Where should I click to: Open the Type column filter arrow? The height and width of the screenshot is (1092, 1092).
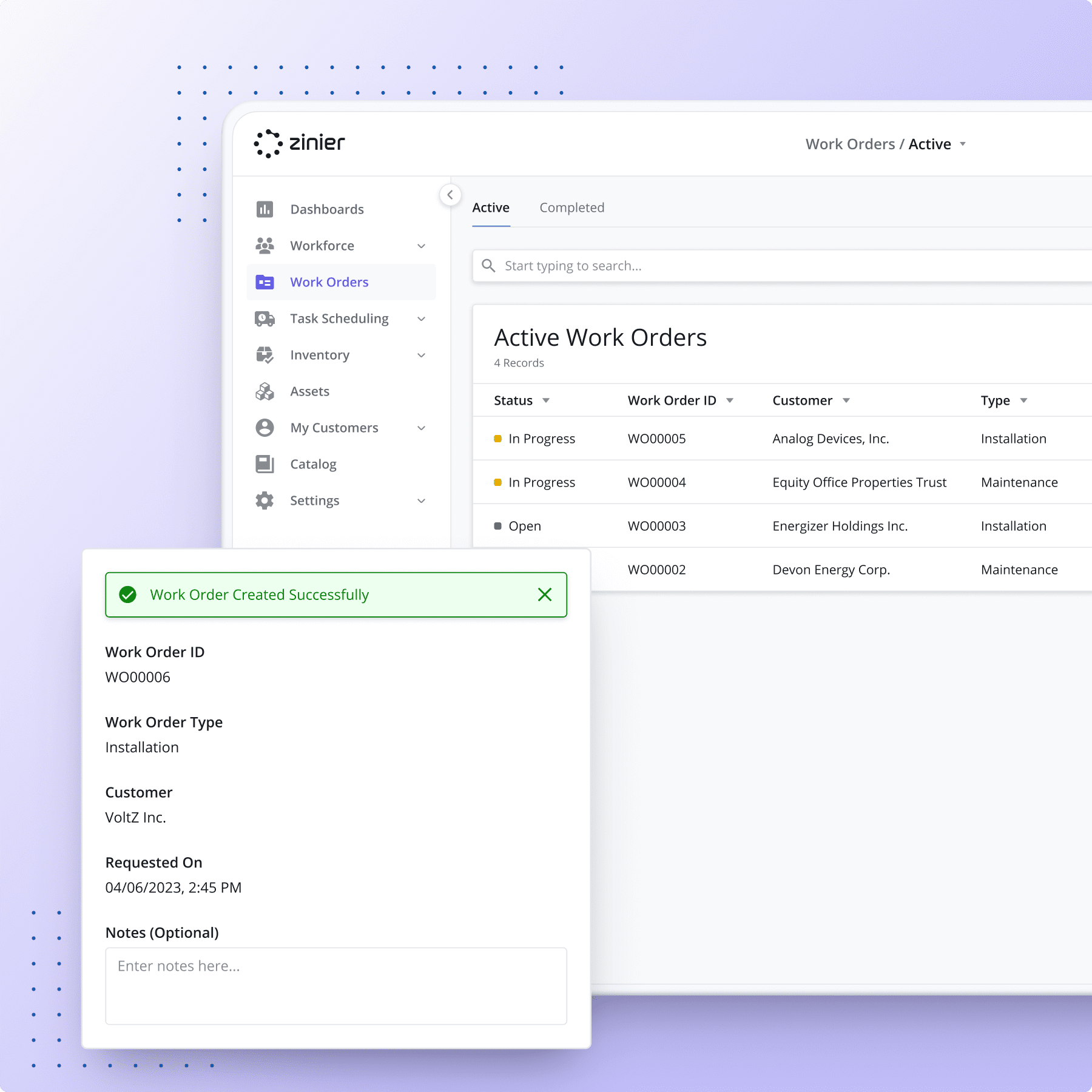(x=1023, y=400)
